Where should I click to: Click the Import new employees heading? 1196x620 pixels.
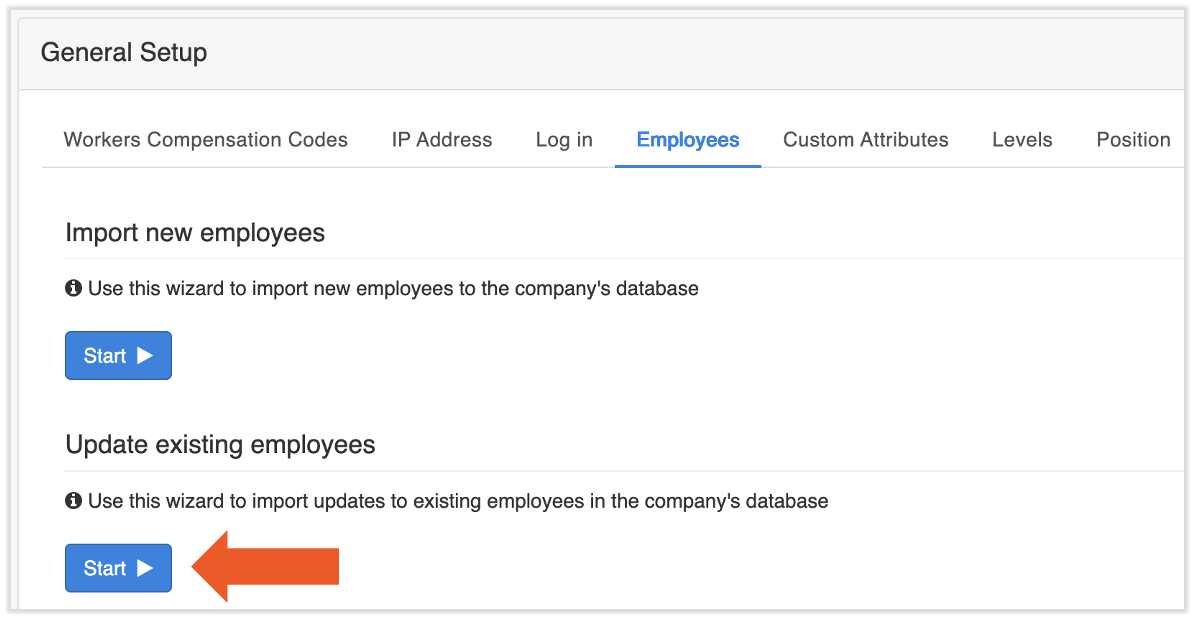[195, 232]
